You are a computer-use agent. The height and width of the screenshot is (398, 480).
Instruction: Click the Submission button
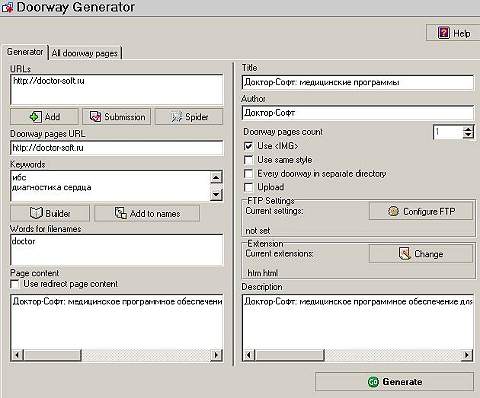pos(117,117)
